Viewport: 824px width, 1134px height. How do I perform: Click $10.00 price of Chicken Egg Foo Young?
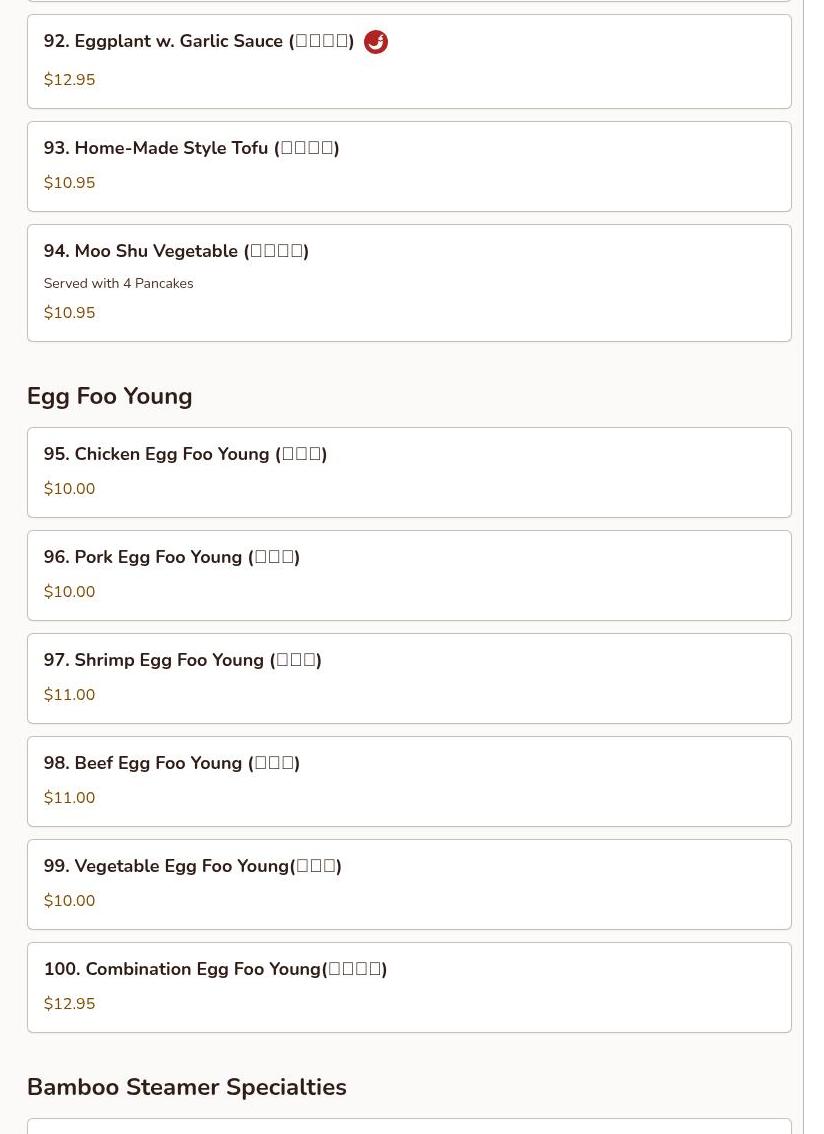pos(69,488)
